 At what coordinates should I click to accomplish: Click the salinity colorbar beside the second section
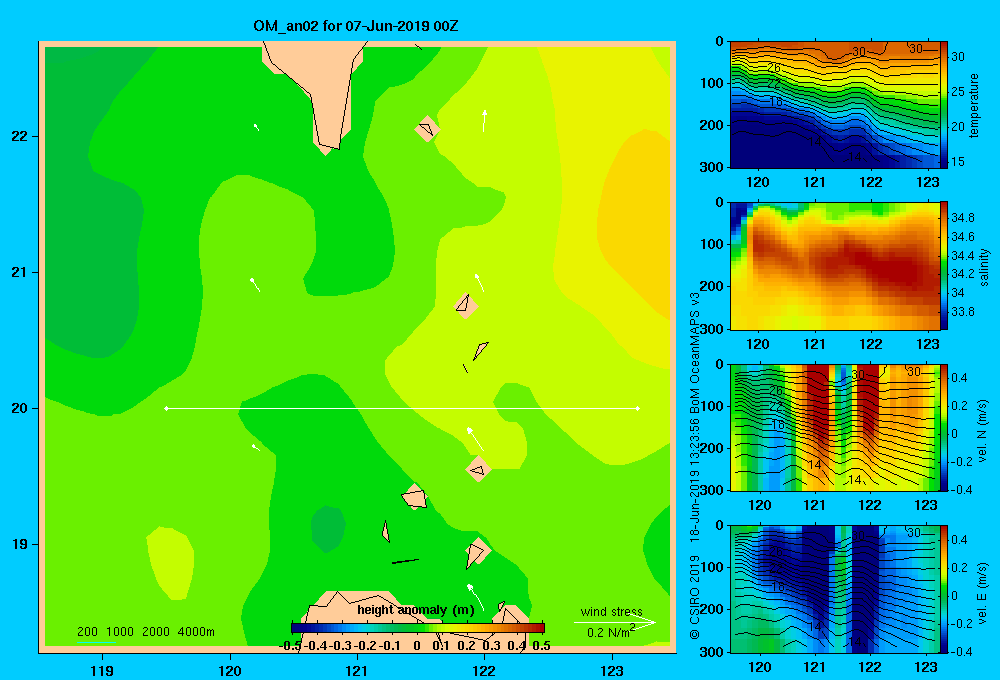944,266
